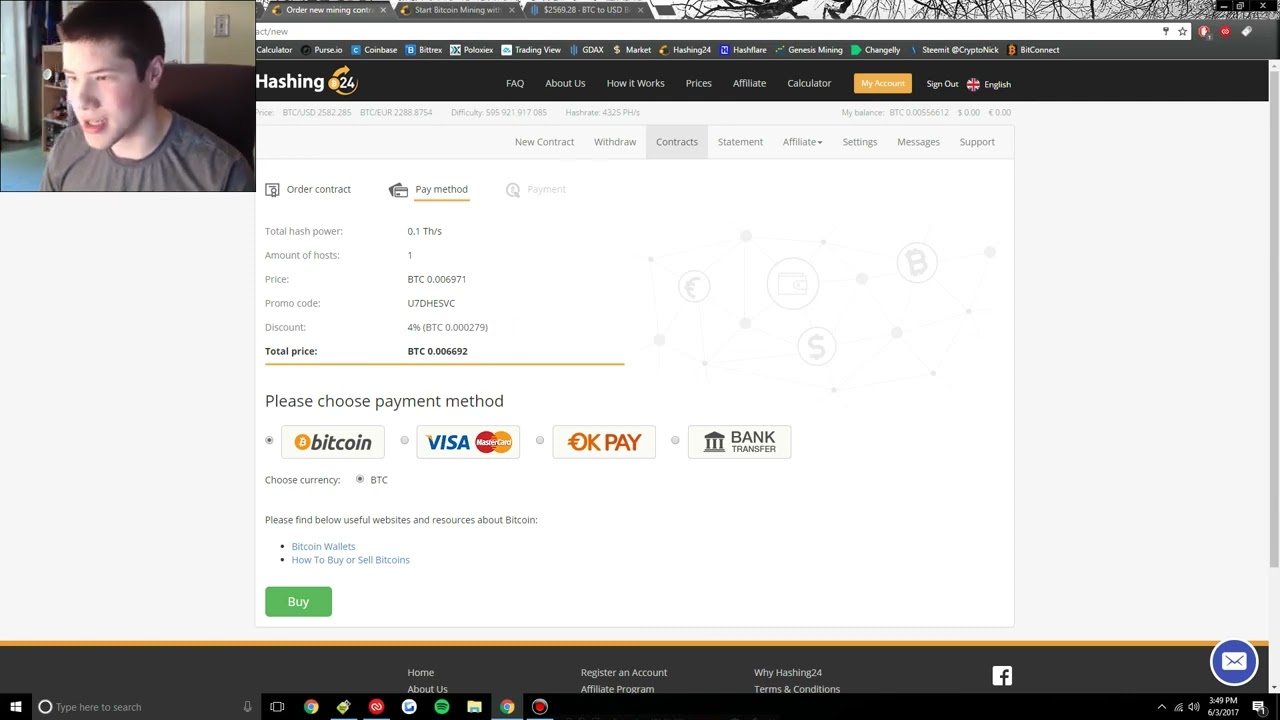Open the Withdraw section
Screen dimensions: 1280x720
click(x=615, y=142)
